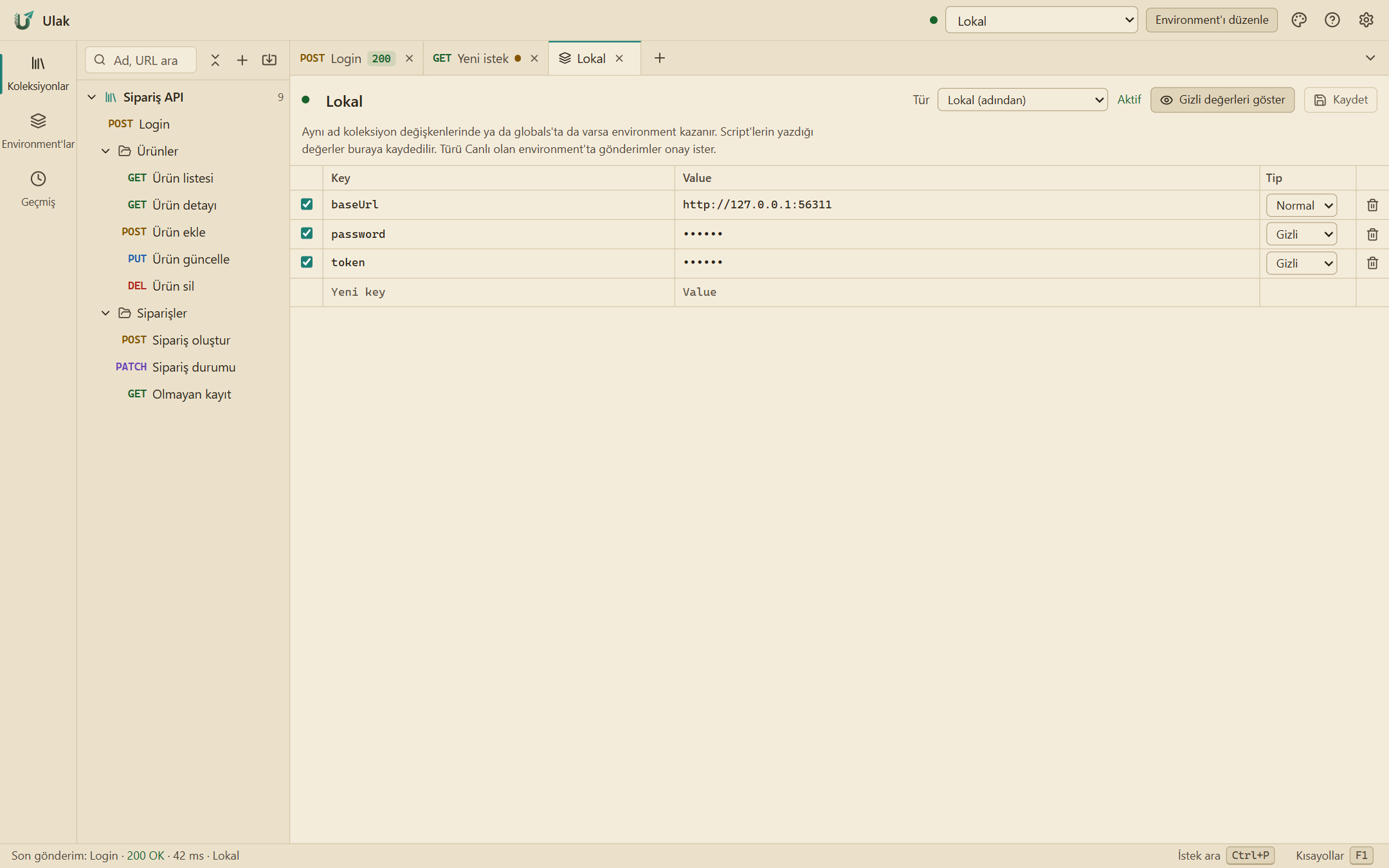1389x868 pixels.
Task: Click Kısayollar F1 in status bar
Action: (1334, 856)
